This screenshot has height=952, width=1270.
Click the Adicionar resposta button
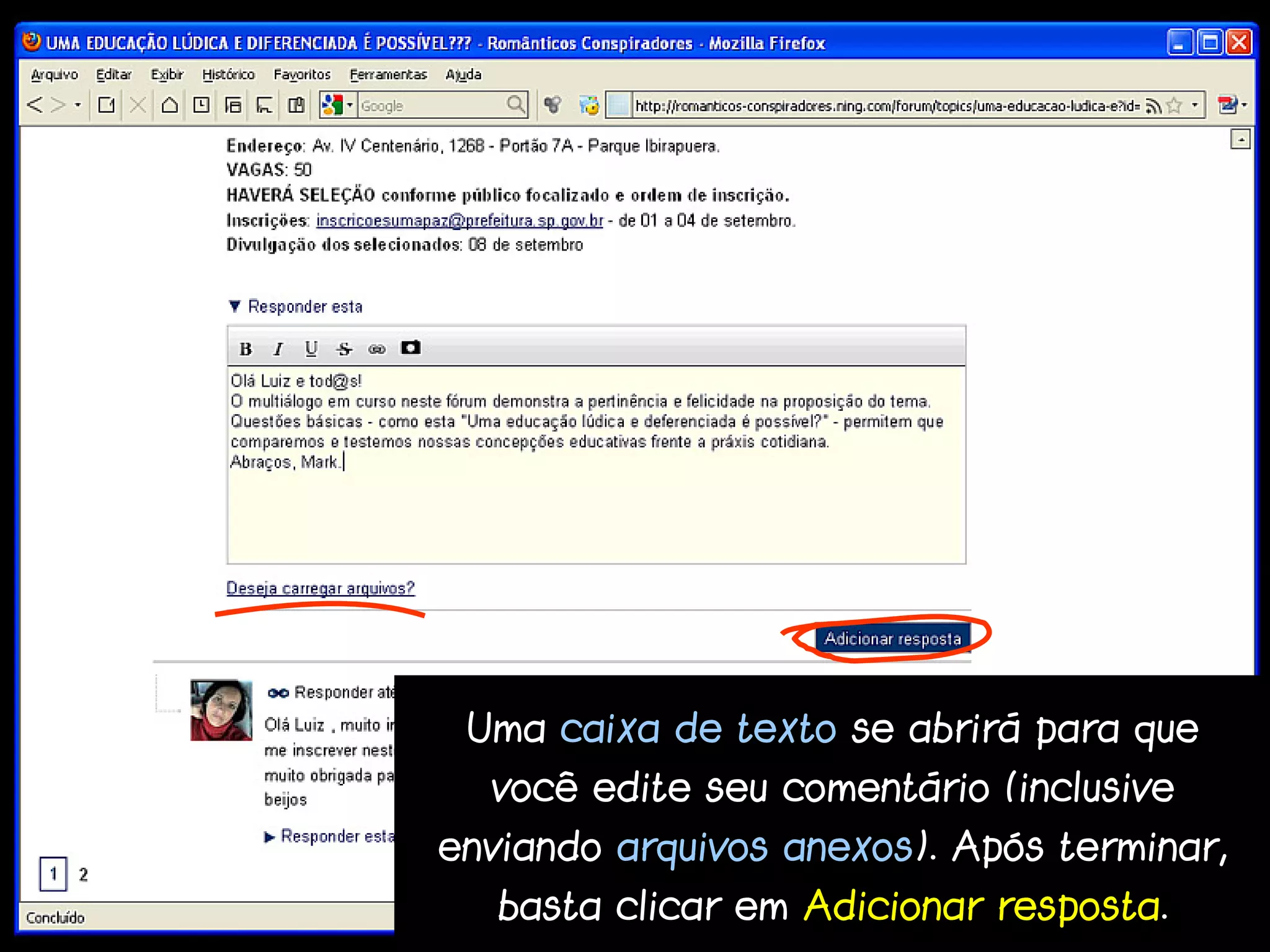pyautogui.click(x=892, y=638)
